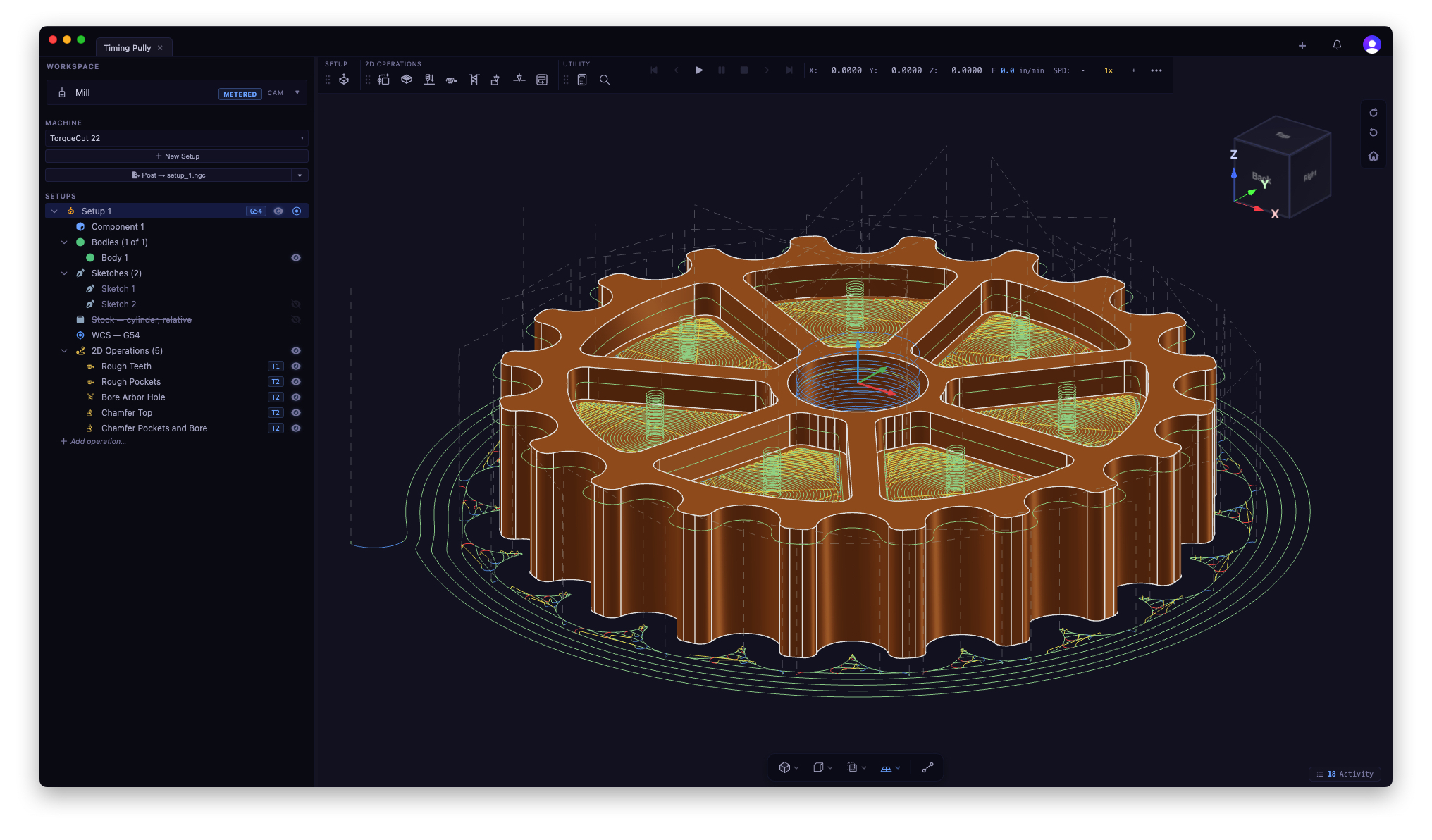Select the Rough Teeth operation
The image size is (1432, 840).
(x=126, y=366)
